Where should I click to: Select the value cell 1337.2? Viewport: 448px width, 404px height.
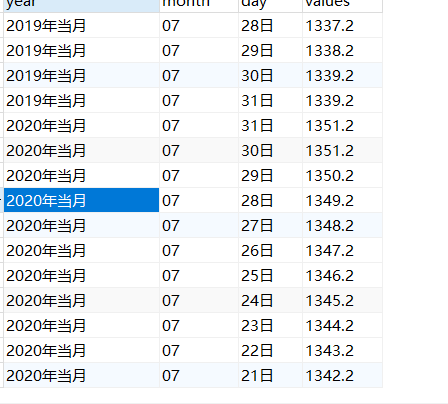(x=342, y=25)
